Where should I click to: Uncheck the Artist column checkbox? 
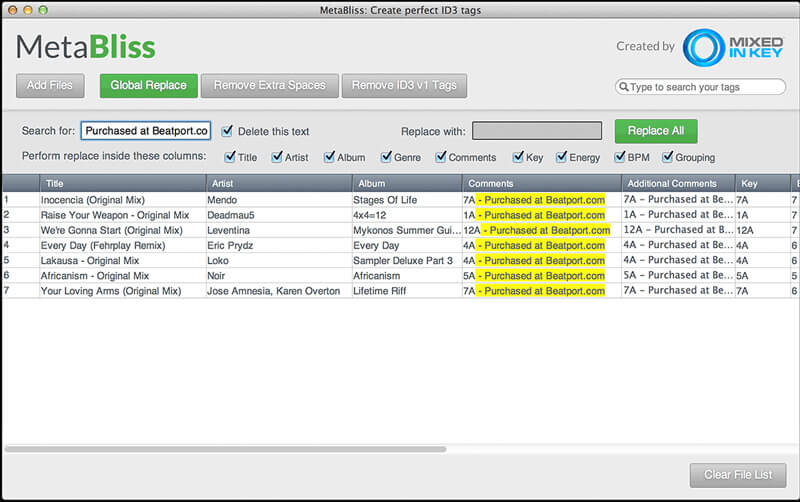[277, 157]
